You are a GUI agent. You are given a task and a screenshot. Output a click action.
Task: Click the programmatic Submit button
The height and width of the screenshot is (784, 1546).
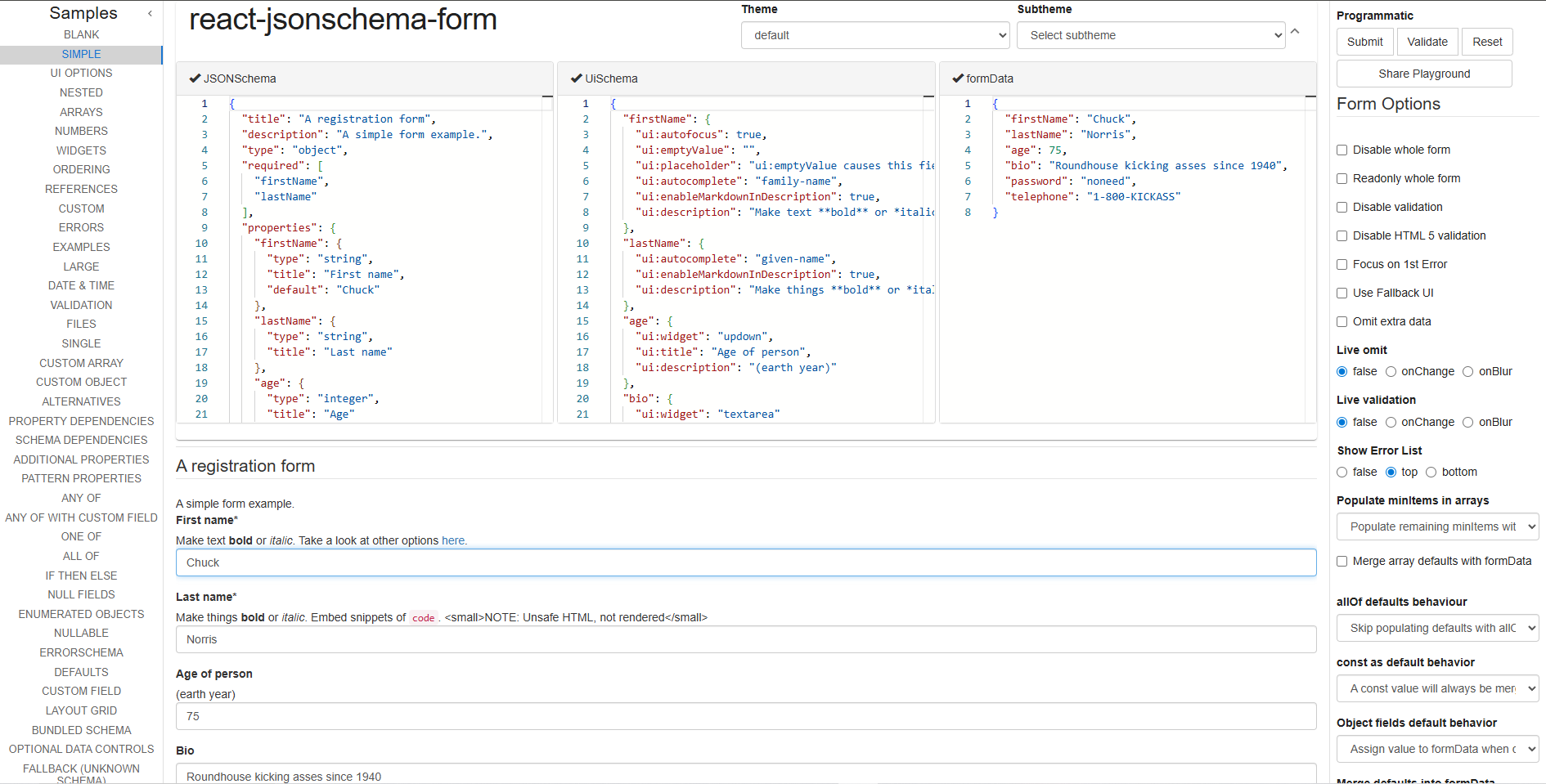1365,42
